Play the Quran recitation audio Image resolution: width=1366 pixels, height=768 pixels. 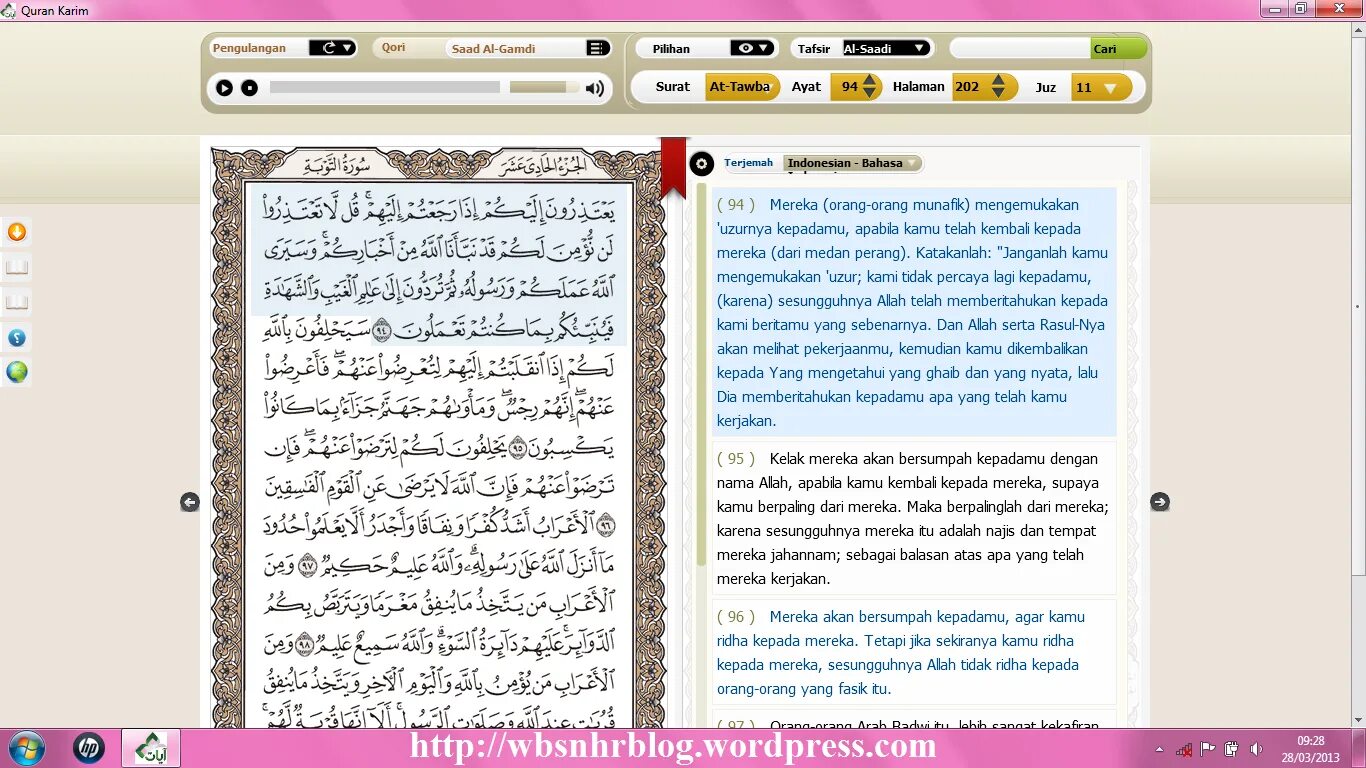[x=224, y=88]
